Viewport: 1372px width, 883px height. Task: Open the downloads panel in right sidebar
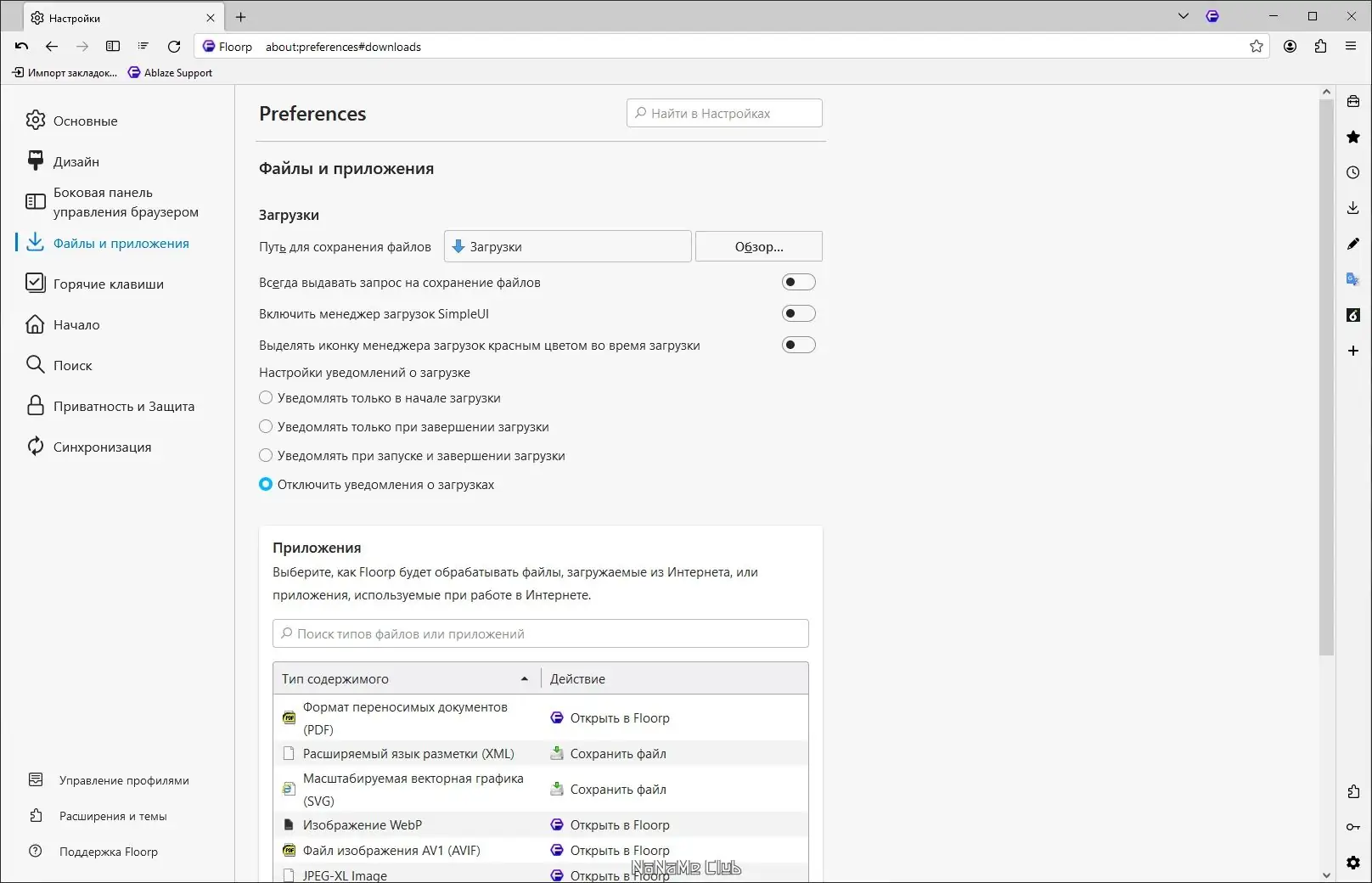coord(1353,208)
